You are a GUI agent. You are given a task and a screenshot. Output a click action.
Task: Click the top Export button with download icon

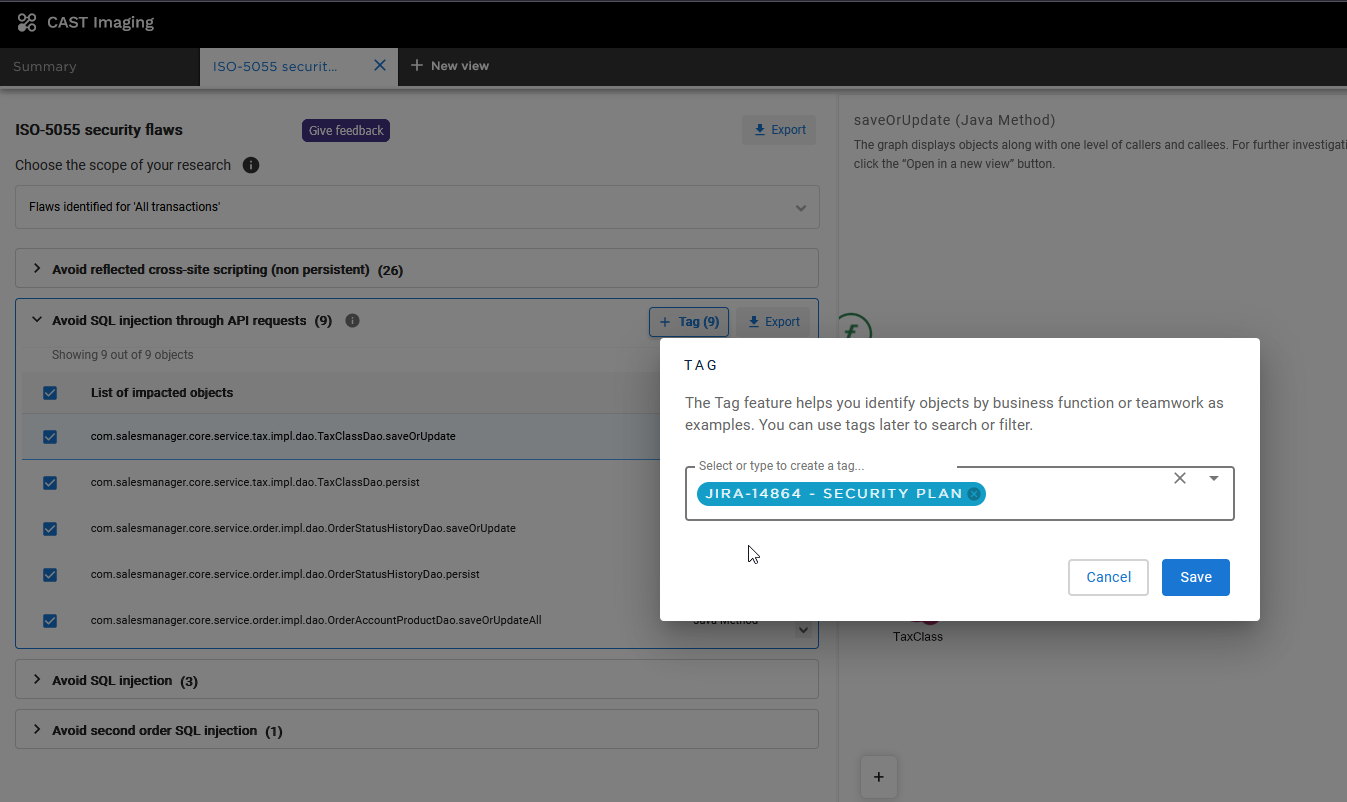[779, 130]
